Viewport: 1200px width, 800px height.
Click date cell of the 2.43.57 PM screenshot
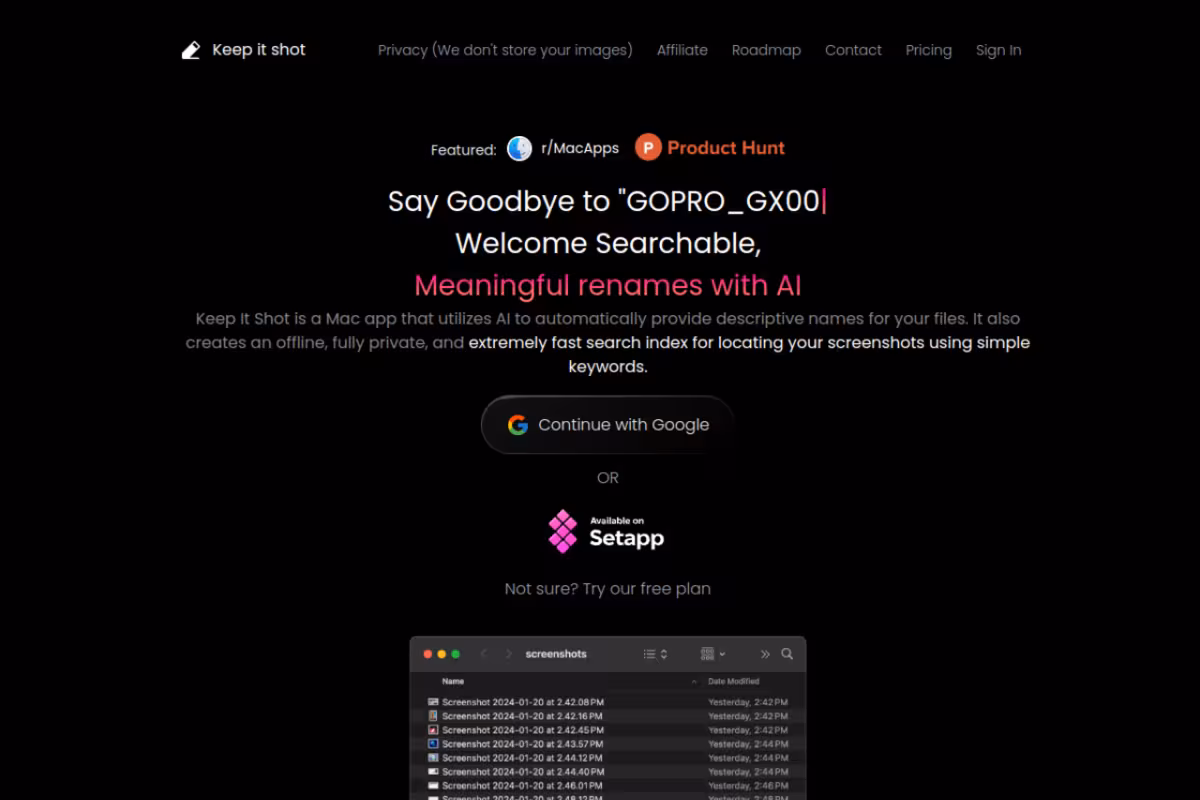pyautogui.click(x=748, y=744)
